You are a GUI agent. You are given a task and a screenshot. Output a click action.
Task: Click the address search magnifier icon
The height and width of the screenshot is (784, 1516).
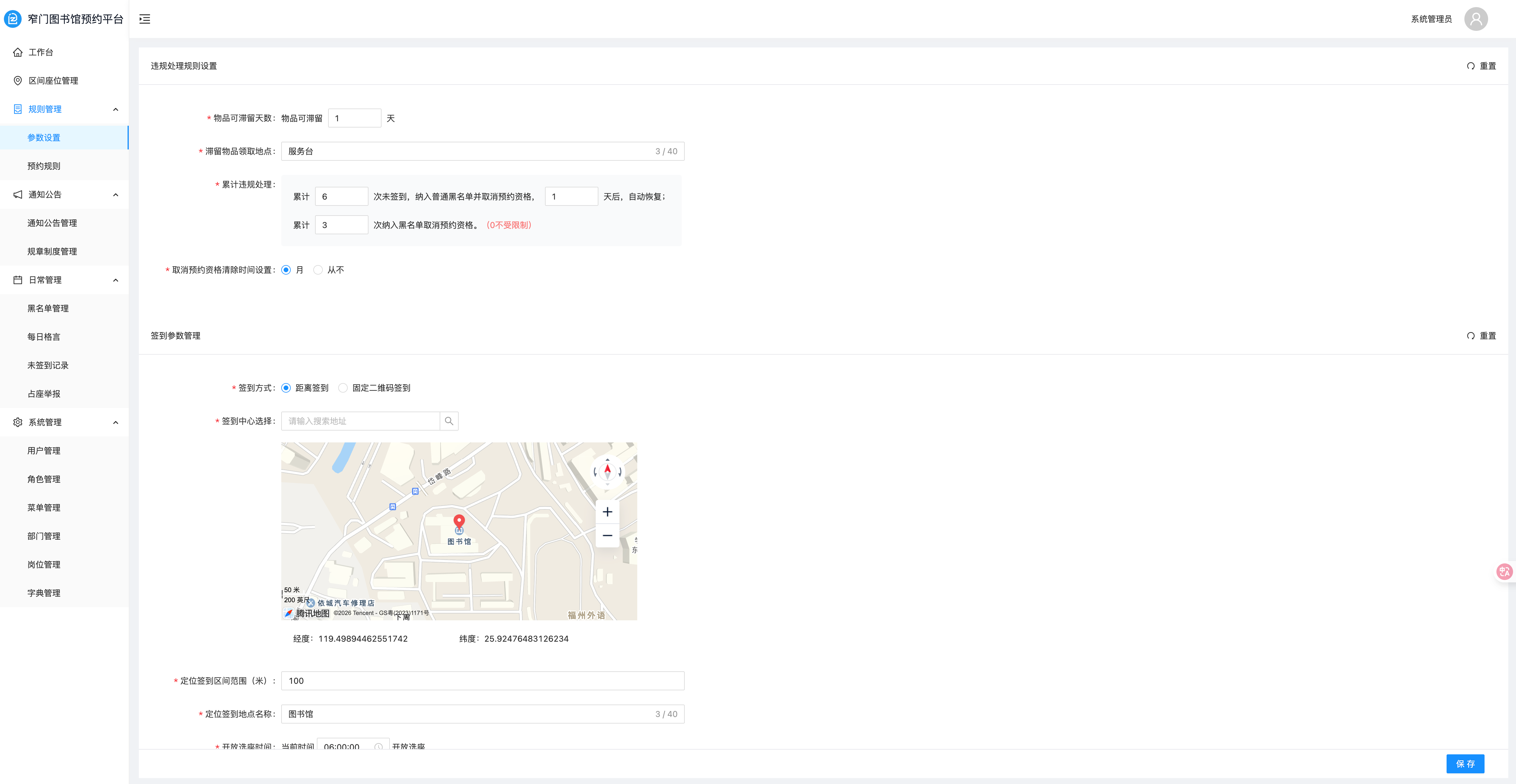(x=449, y=421)
